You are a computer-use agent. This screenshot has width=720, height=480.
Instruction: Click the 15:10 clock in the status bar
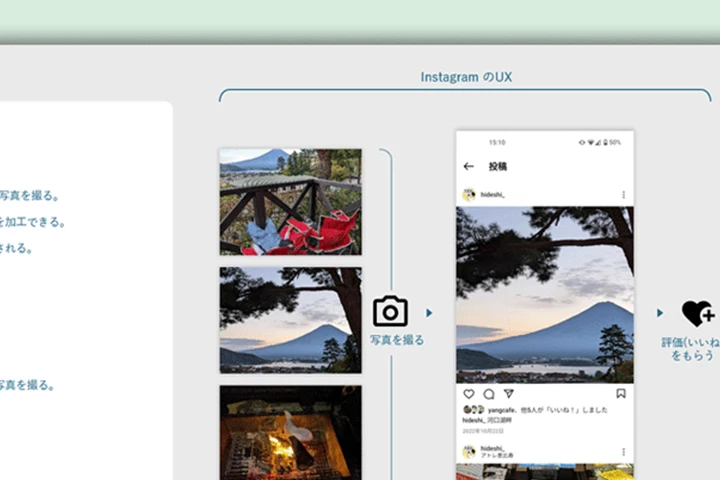[x=497, y=142]
